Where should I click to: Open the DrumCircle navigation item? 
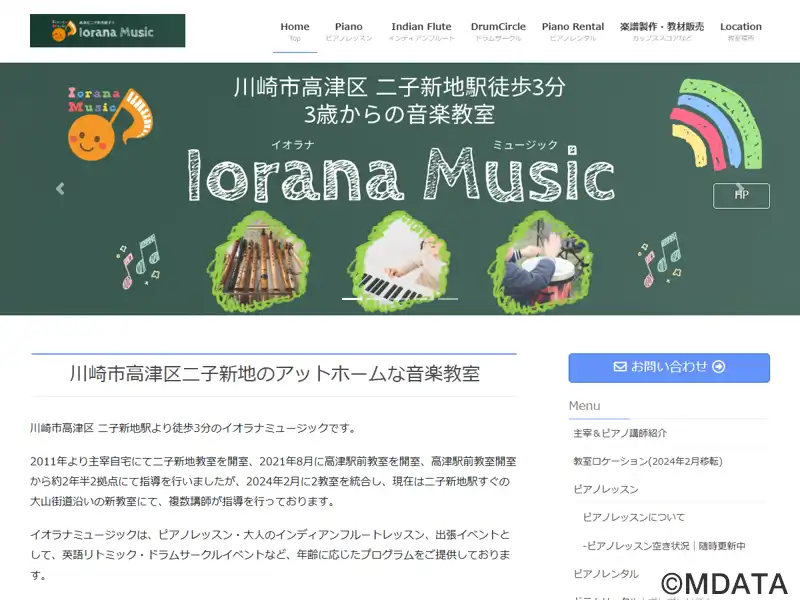coord(498,31)
